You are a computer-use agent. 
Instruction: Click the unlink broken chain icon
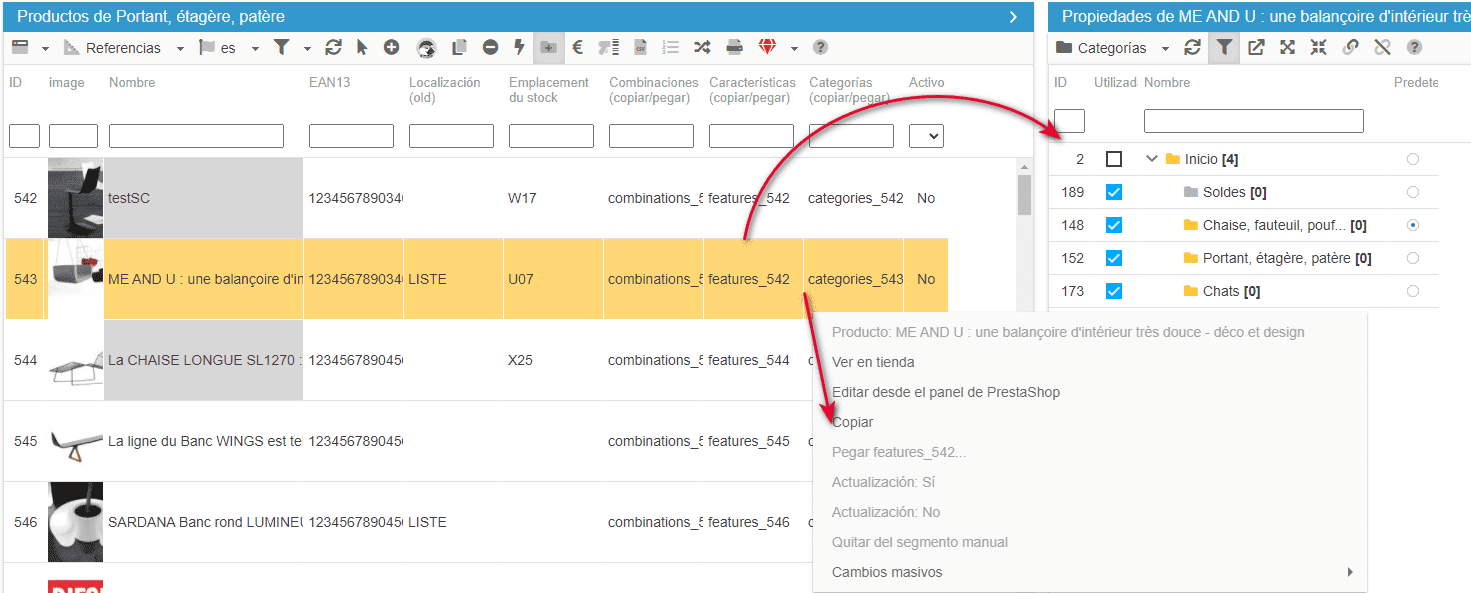(x=1382, y=47)
